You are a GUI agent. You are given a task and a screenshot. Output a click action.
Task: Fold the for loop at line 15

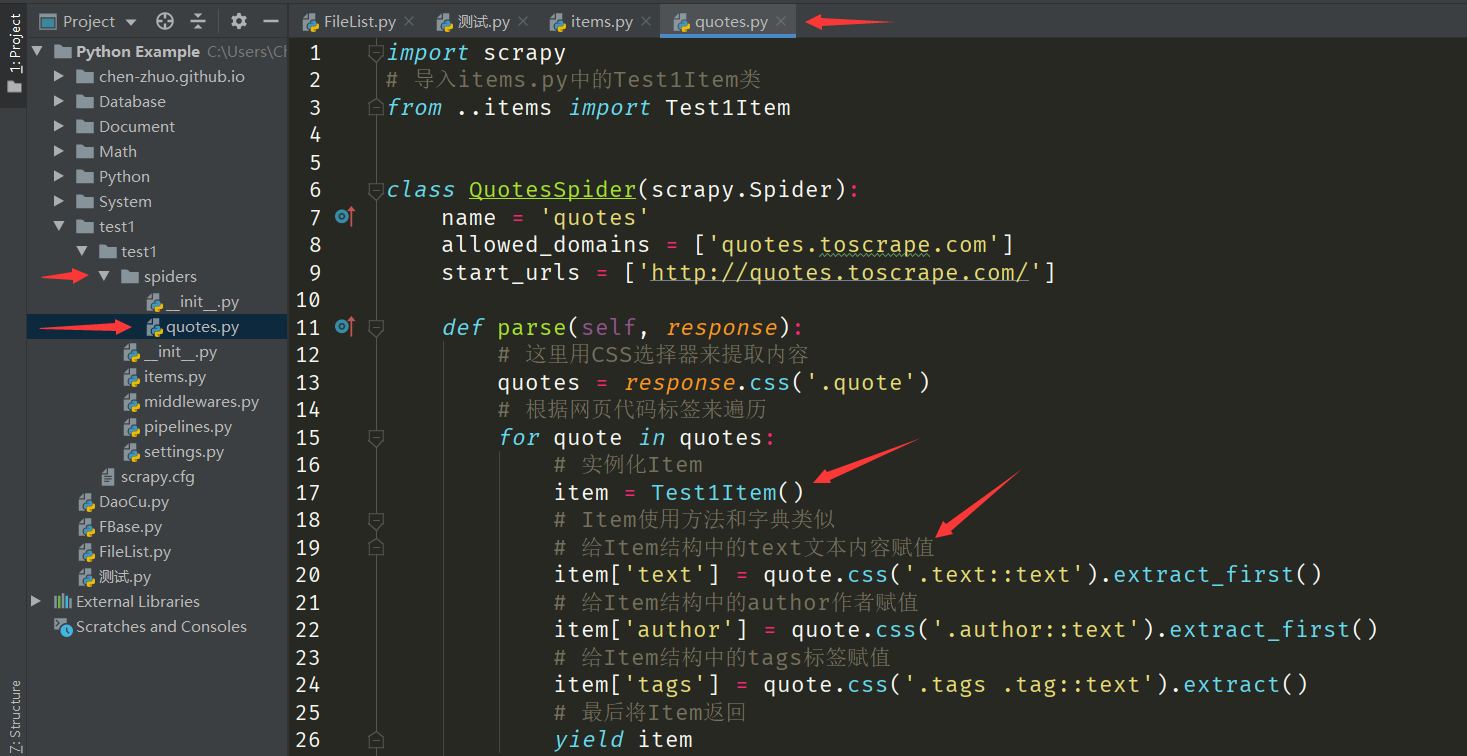coord(375,437)
